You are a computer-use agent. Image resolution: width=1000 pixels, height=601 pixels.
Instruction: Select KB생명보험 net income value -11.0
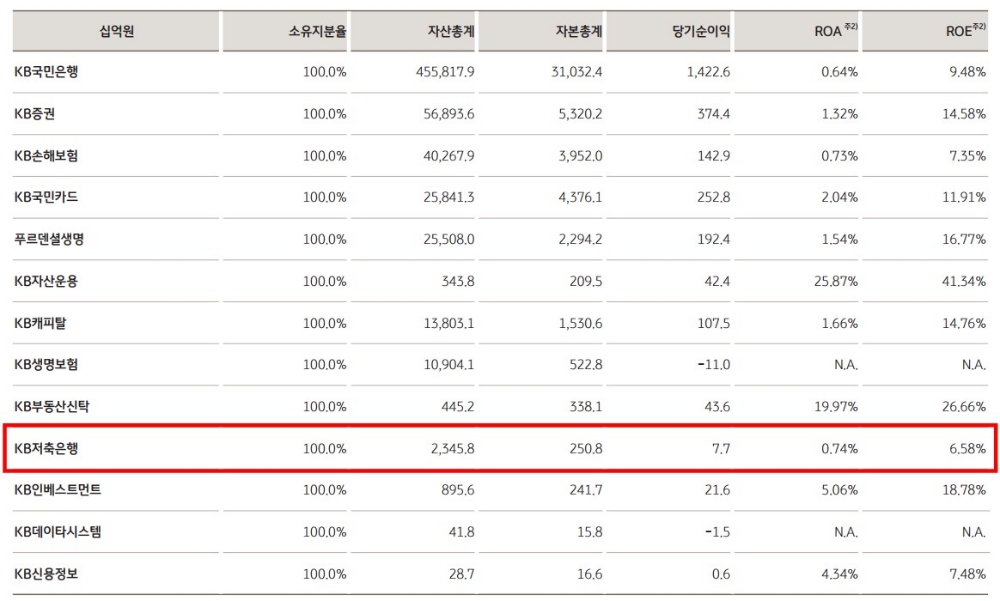(714, 365)
